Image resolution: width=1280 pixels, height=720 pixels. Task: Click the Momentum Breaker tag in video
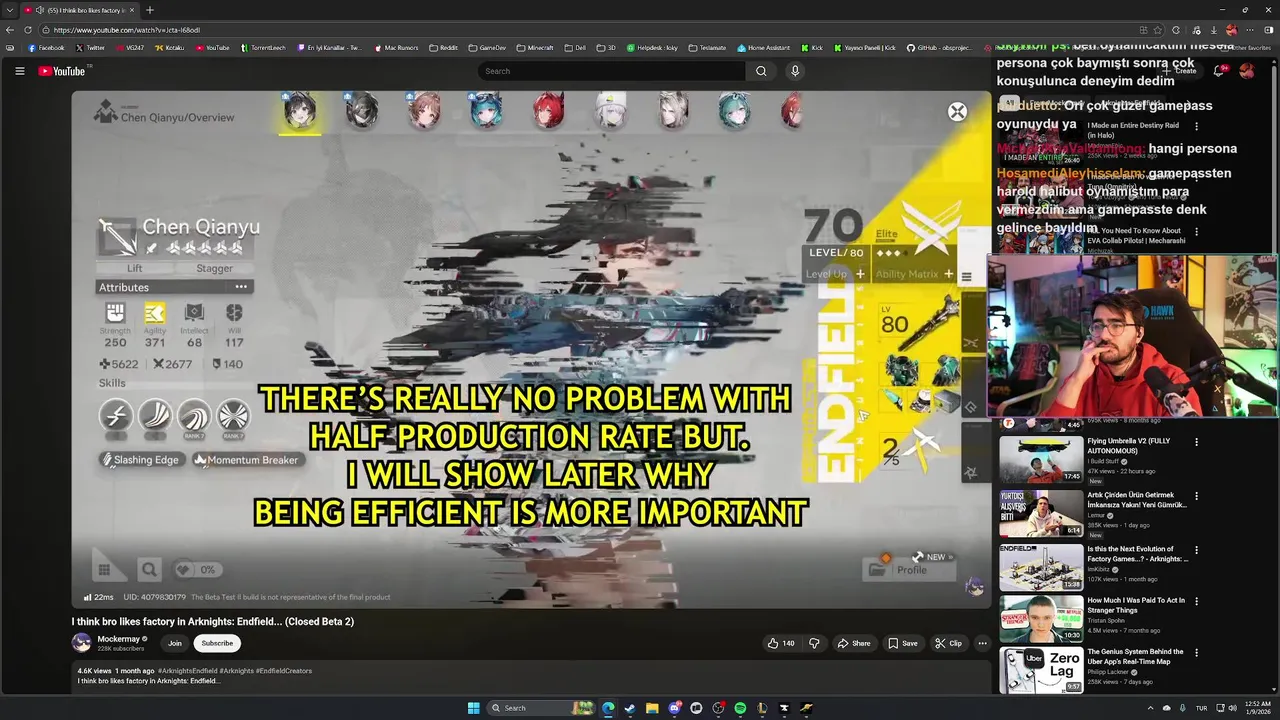[x=246, y=460]
